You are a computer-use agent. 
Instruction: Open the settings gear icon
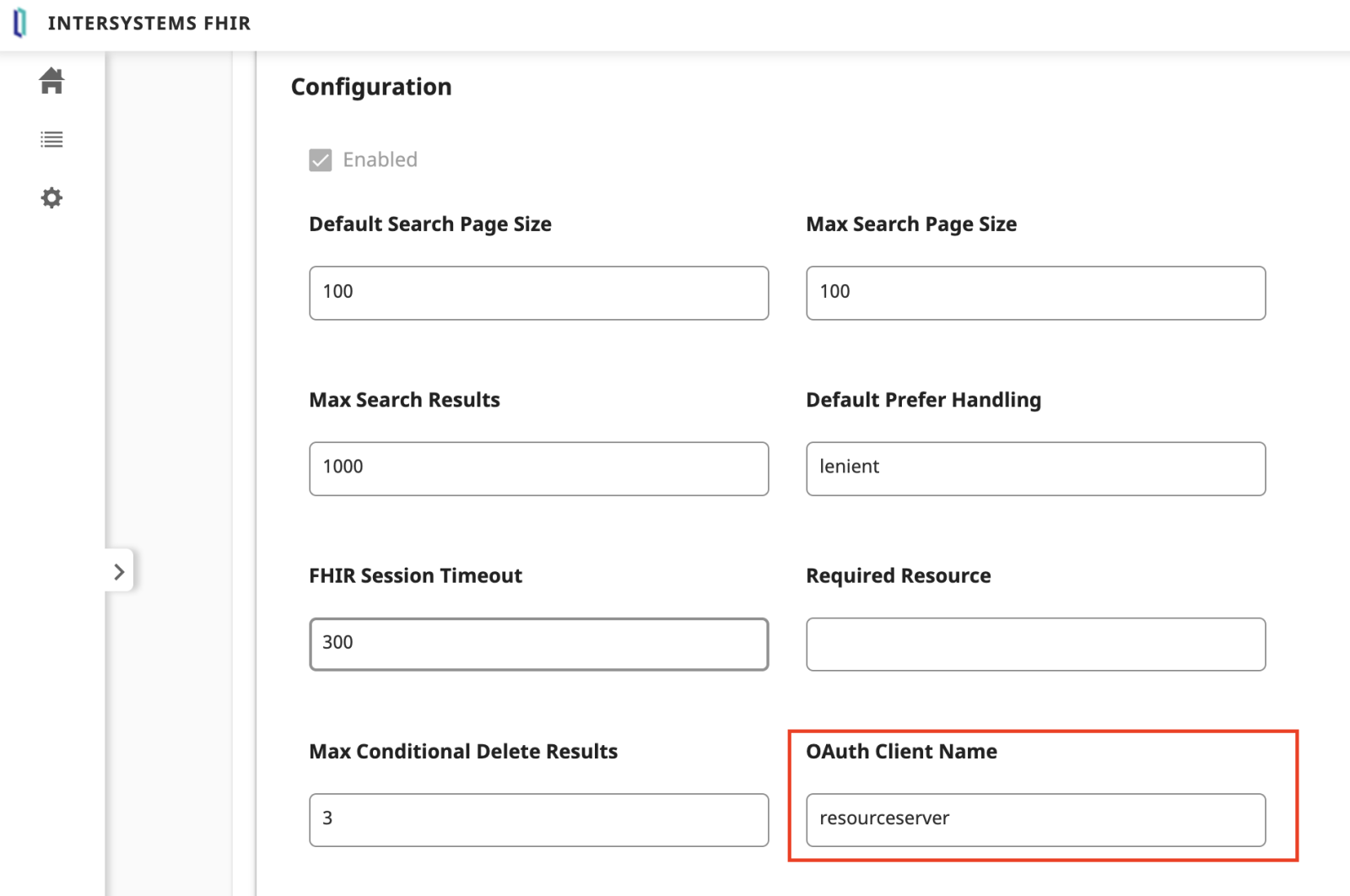click(51, 197)
